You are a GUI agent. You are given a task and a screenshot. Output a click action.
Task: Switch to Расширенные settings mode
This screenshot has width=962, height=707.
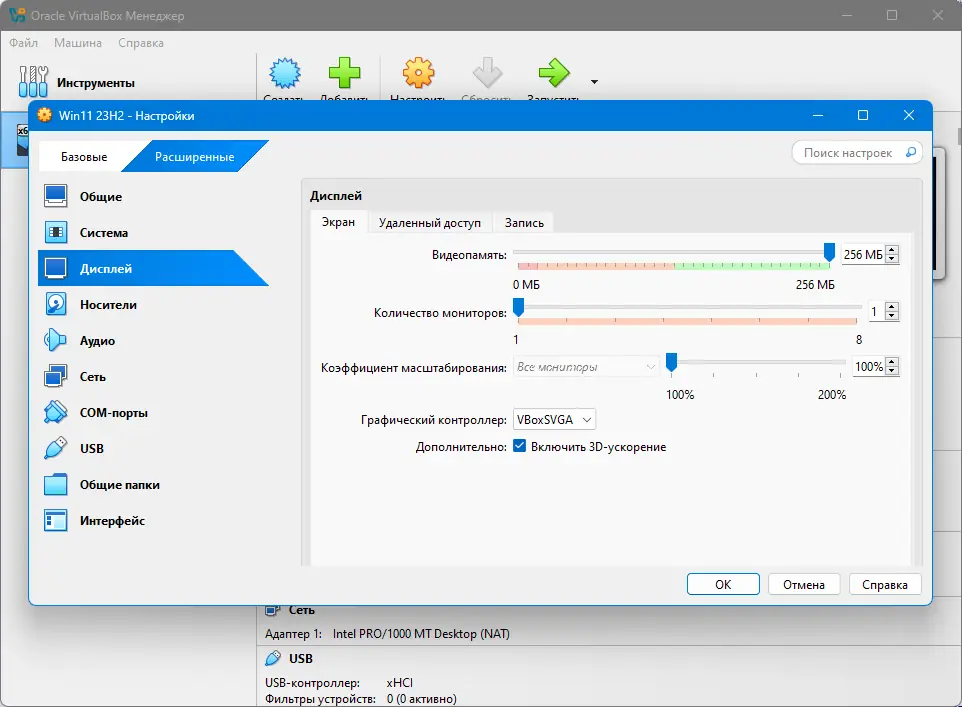pos(194,156)
